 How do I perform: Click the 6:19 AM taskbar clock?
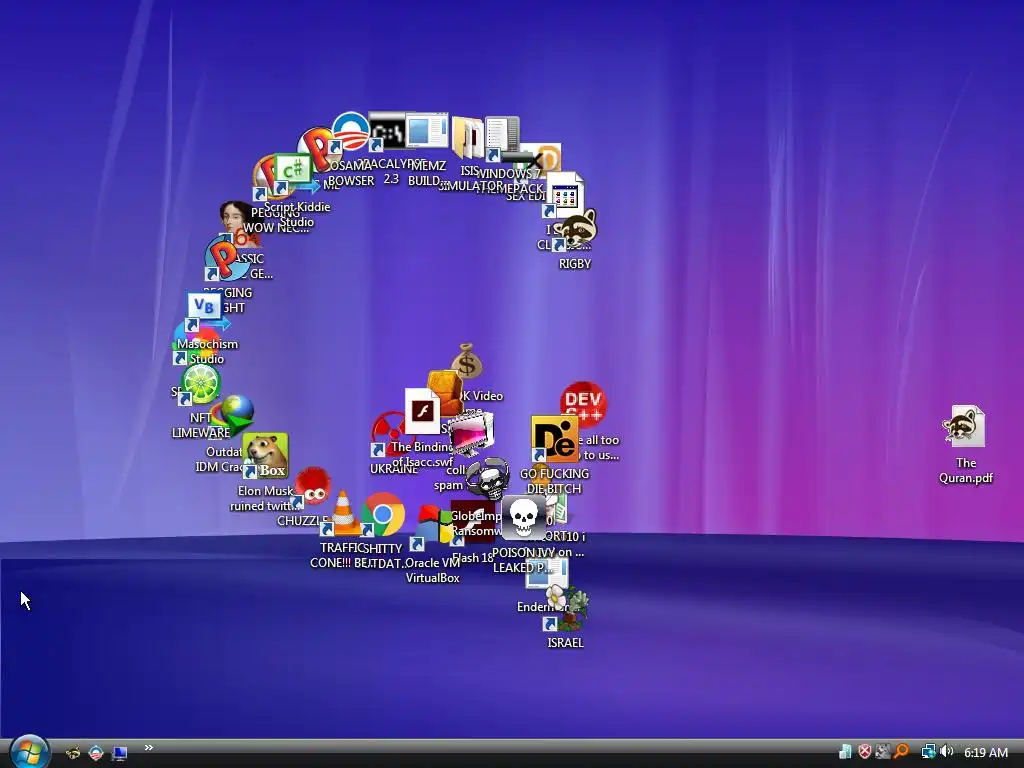pos(985,752)
